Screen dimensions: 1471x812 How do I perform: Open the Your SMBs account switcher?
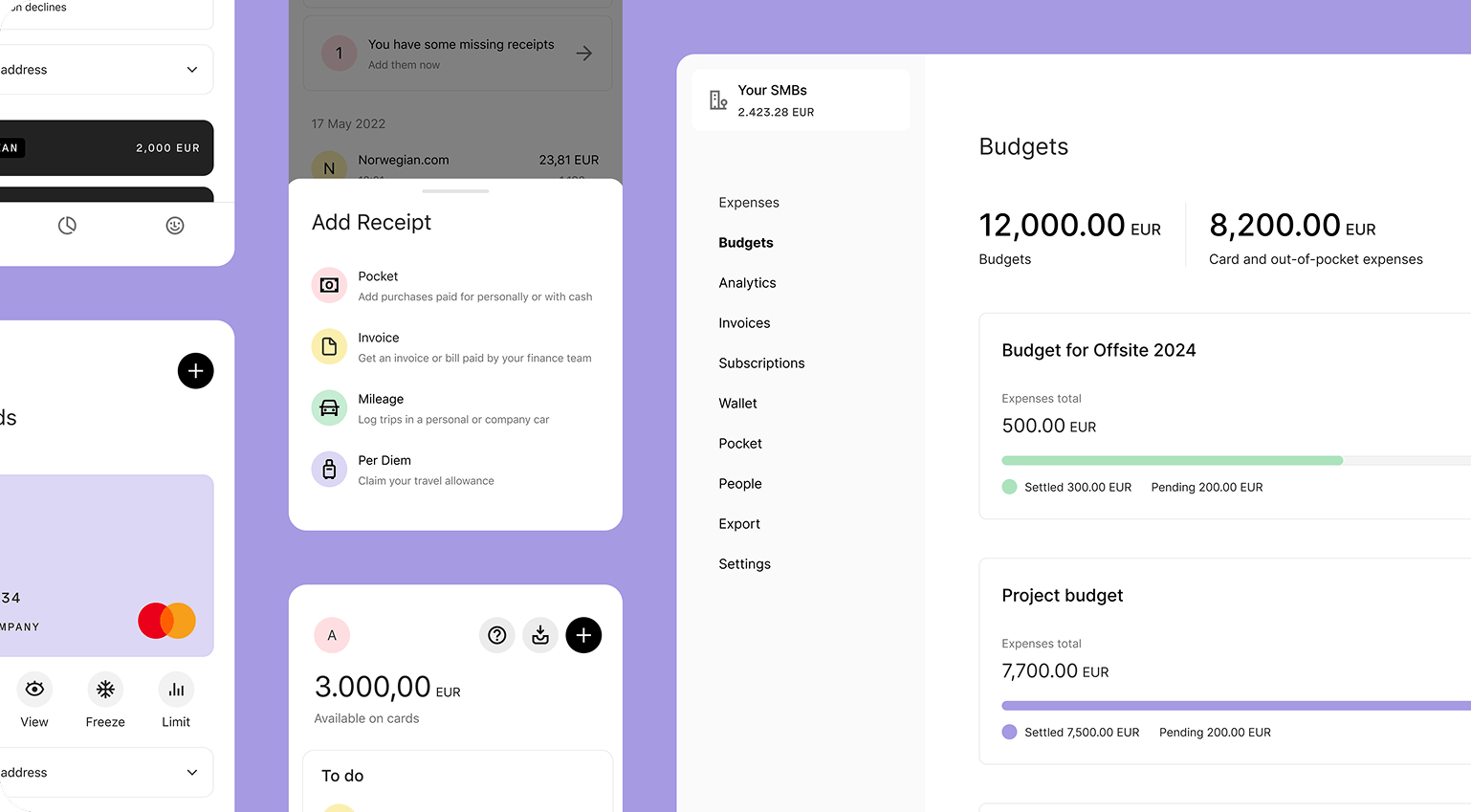pos(801,99)
